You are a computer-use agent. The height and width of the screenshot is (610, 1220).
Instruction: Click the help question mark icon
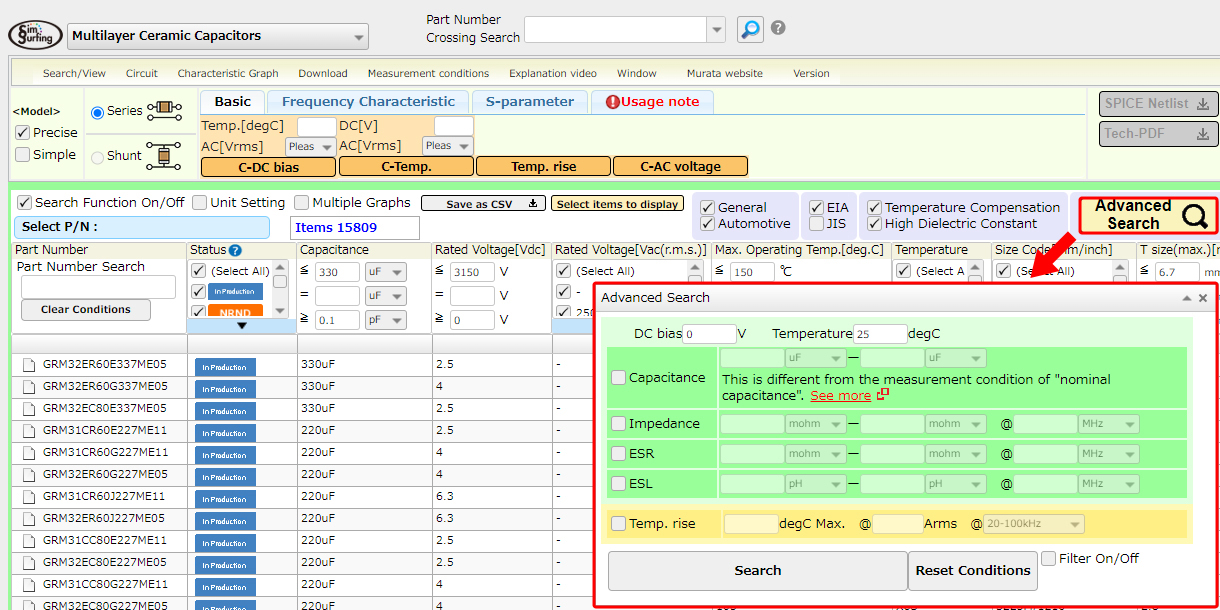[x=778, y=28]
